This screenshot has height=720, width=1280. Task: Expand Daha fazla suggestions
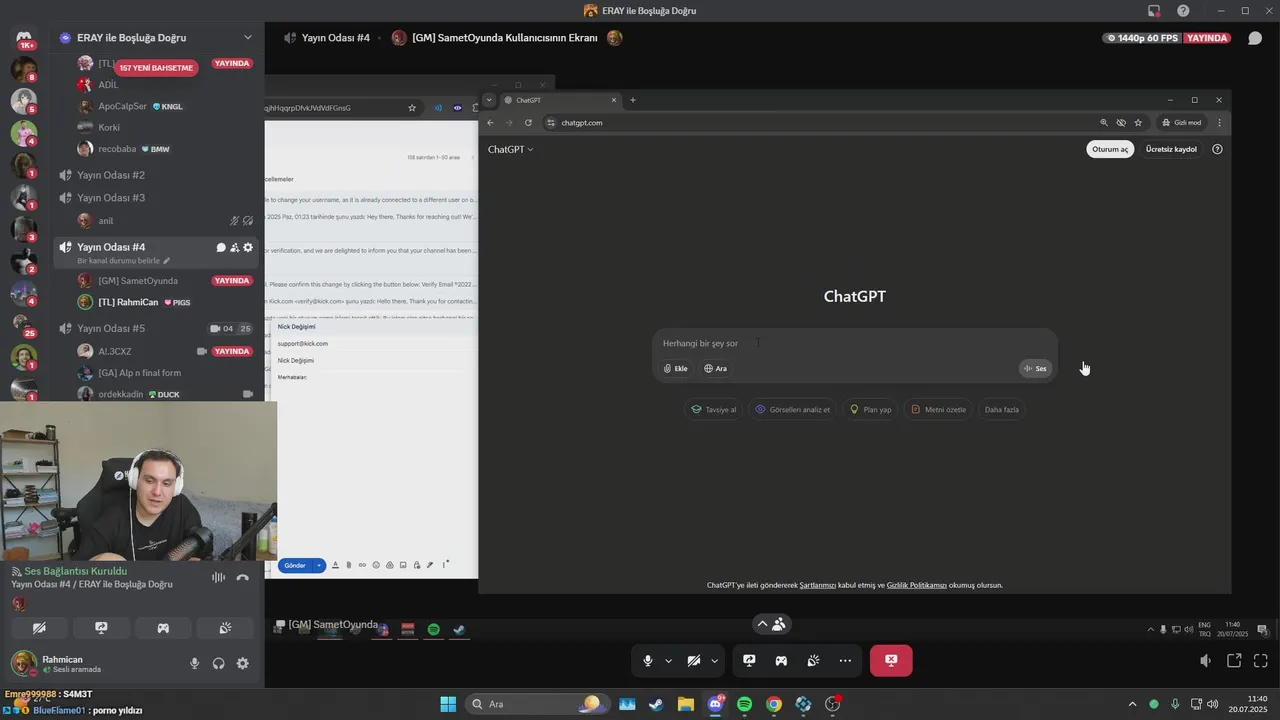[x=1002, y=409]
